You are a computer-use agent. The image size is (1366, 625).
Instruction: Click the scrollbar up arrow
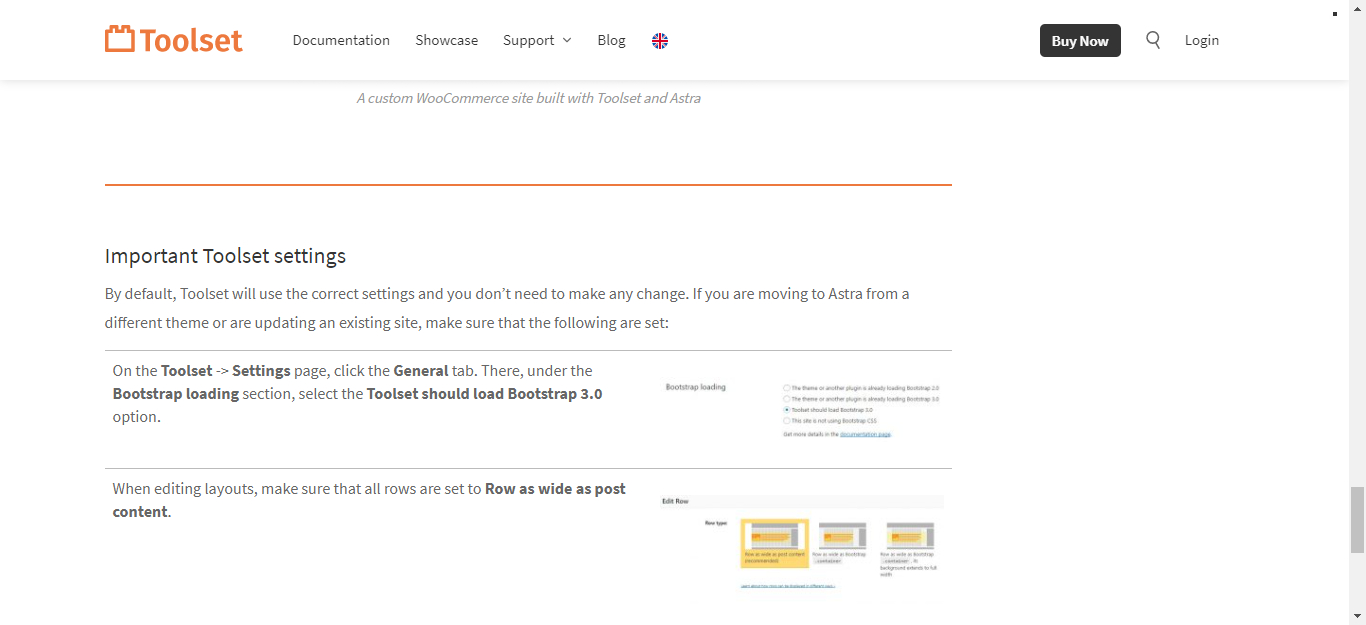pos(1357,8)
